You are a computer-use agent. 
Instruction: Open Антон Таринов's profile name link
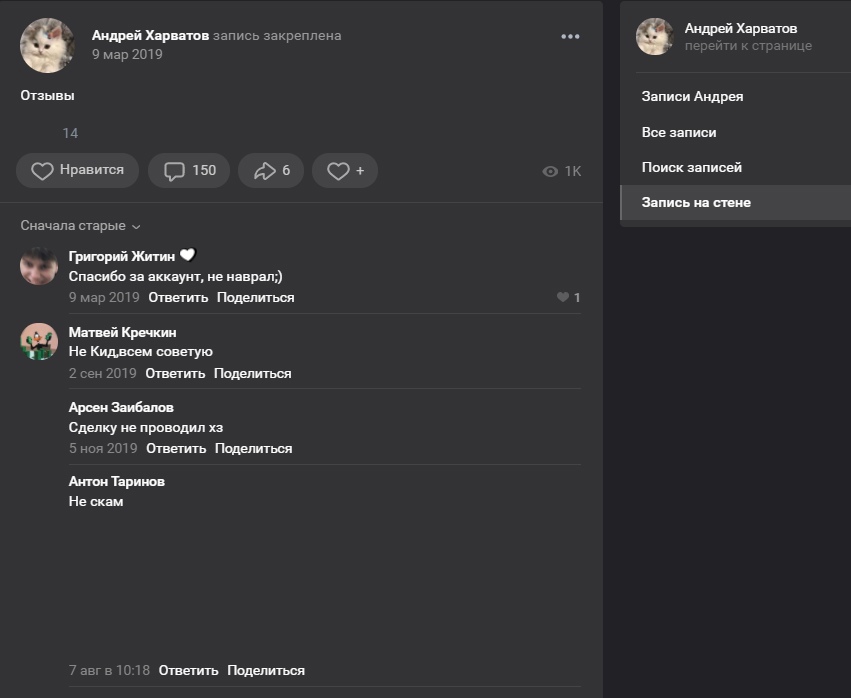tap(117, 481)
